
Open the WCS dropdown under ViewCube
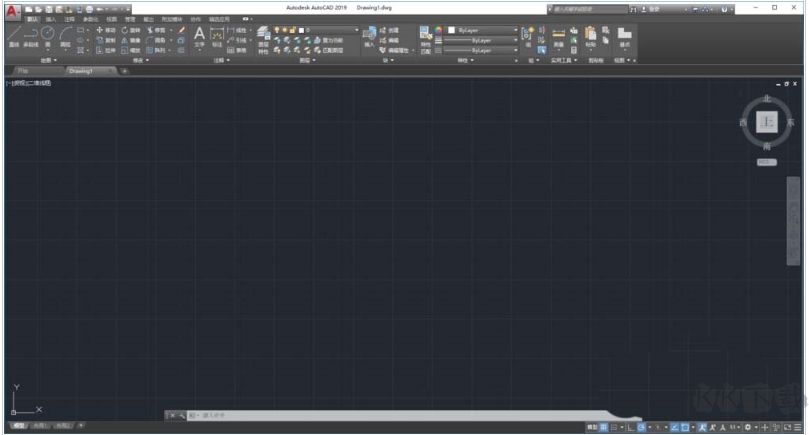[767, 160]
